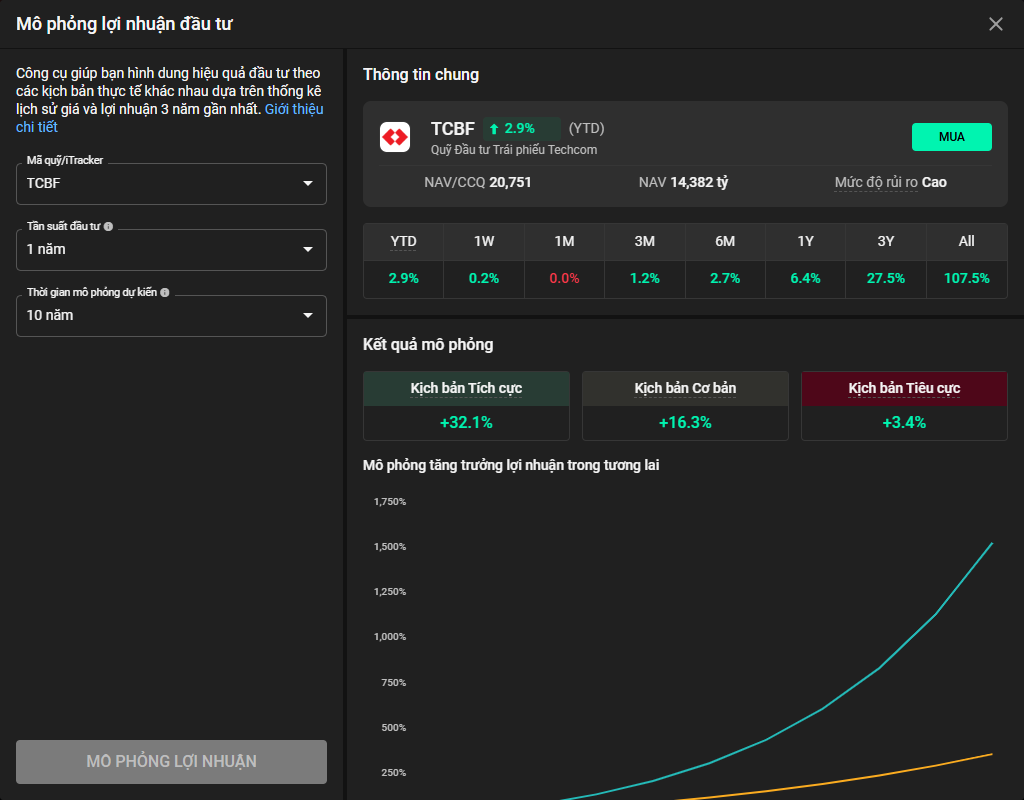Click the Kịch bản Cơ bản card
This screenshot has height=800, width=1024.
[x=685, y=406]
